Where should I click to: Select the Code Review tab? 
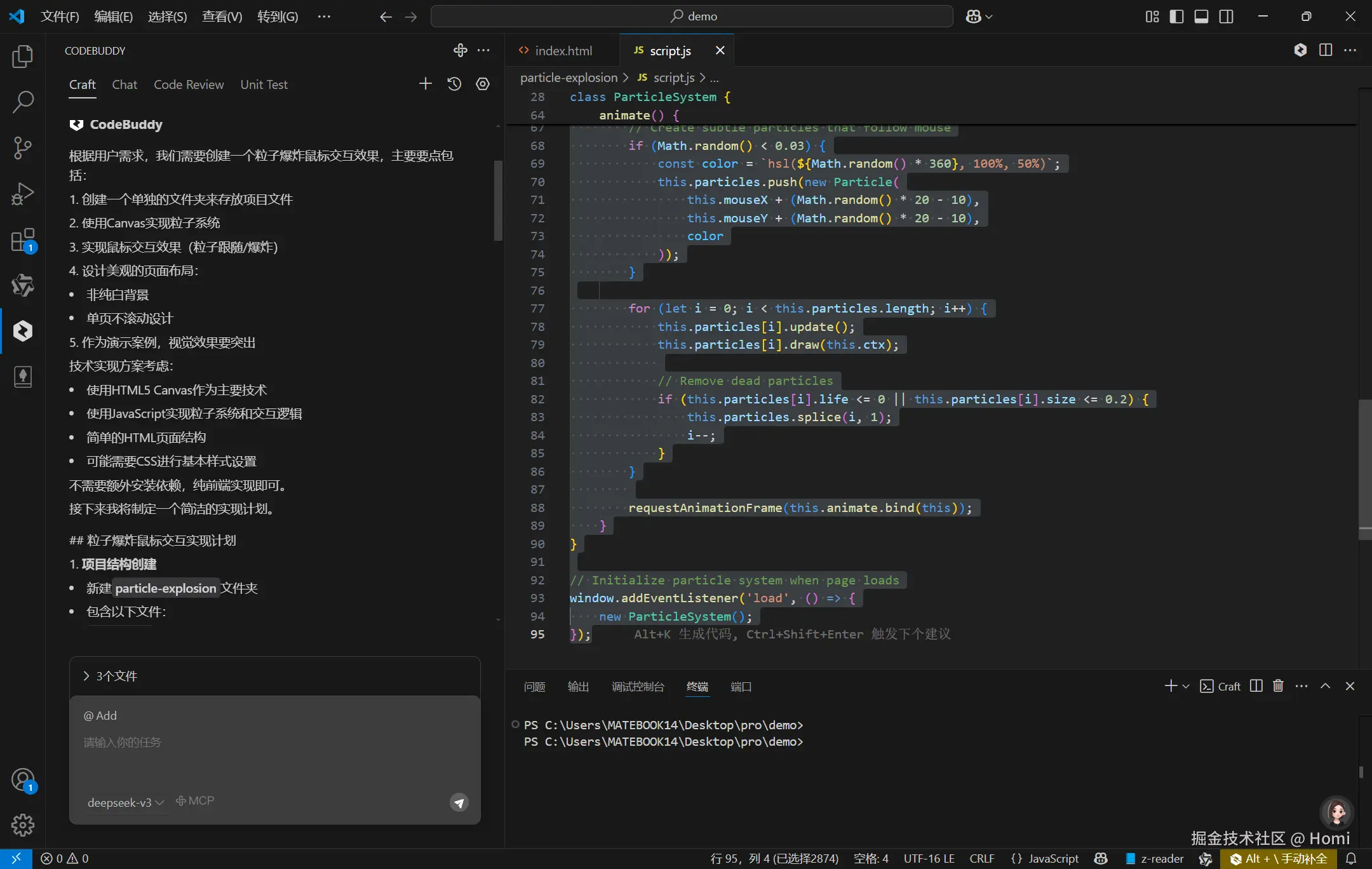189,84
